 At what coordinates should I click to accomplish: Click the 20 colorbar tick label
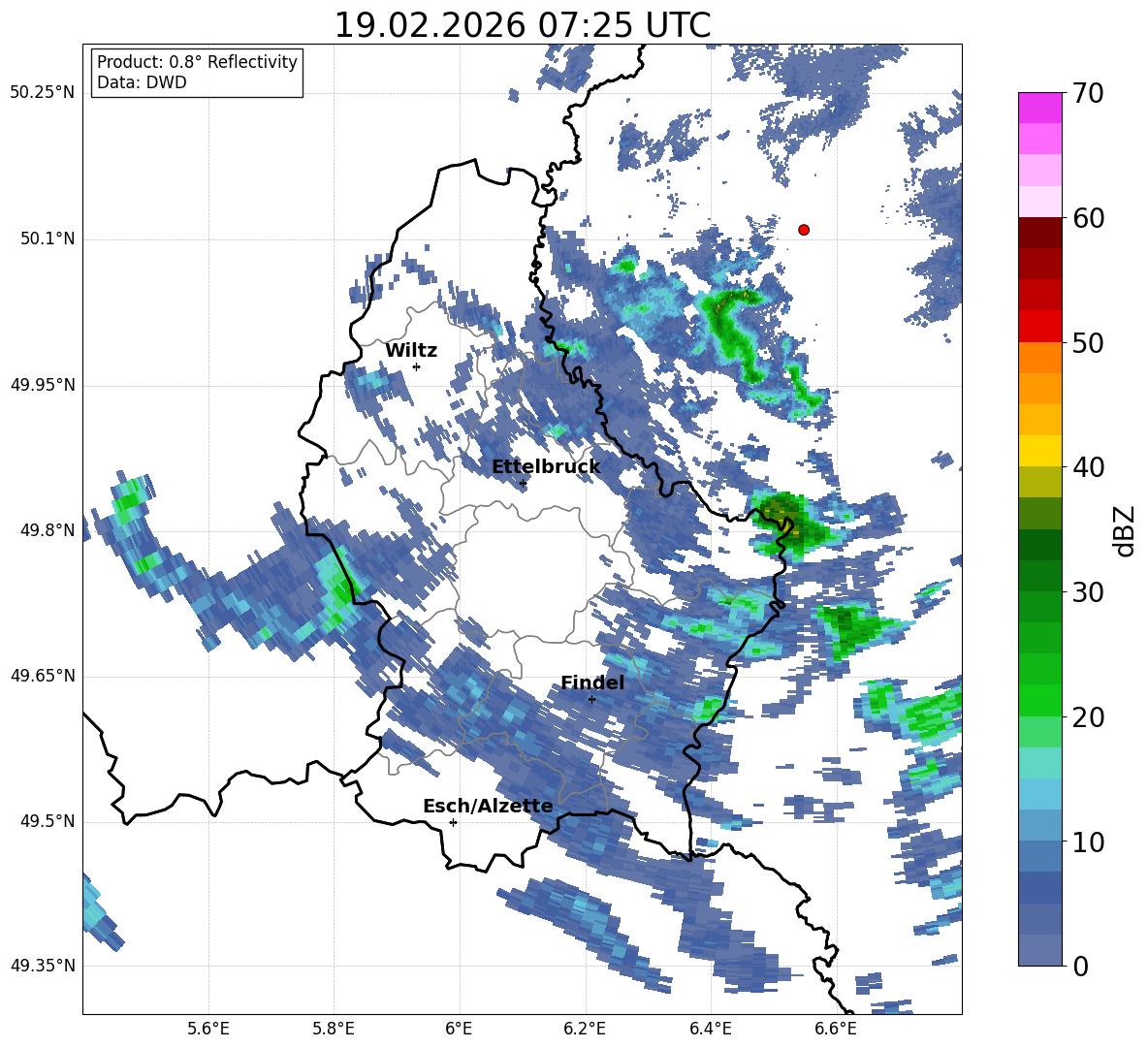click(1087, 717)
